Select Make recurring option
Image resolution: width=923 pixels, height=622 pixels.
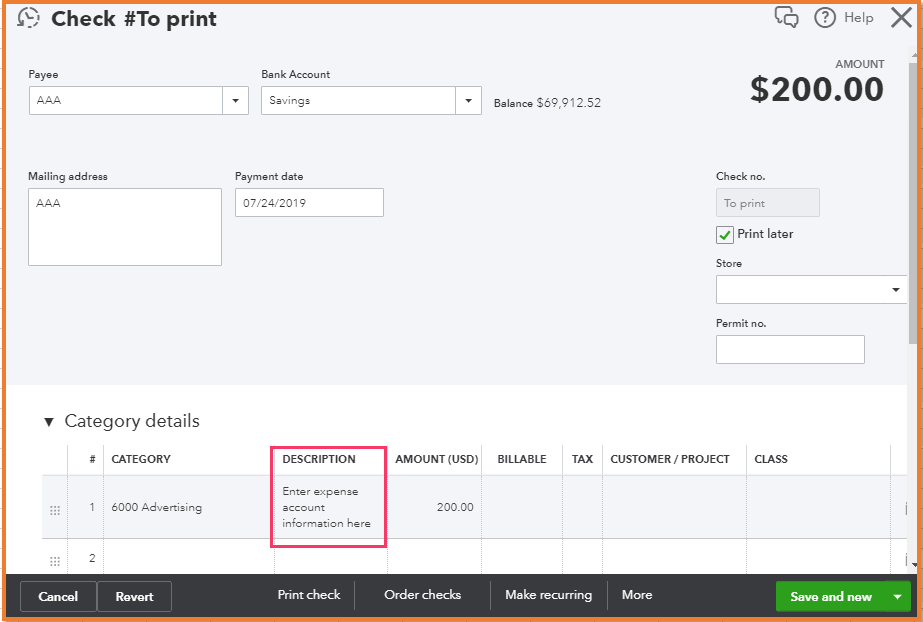coord(548,595)
